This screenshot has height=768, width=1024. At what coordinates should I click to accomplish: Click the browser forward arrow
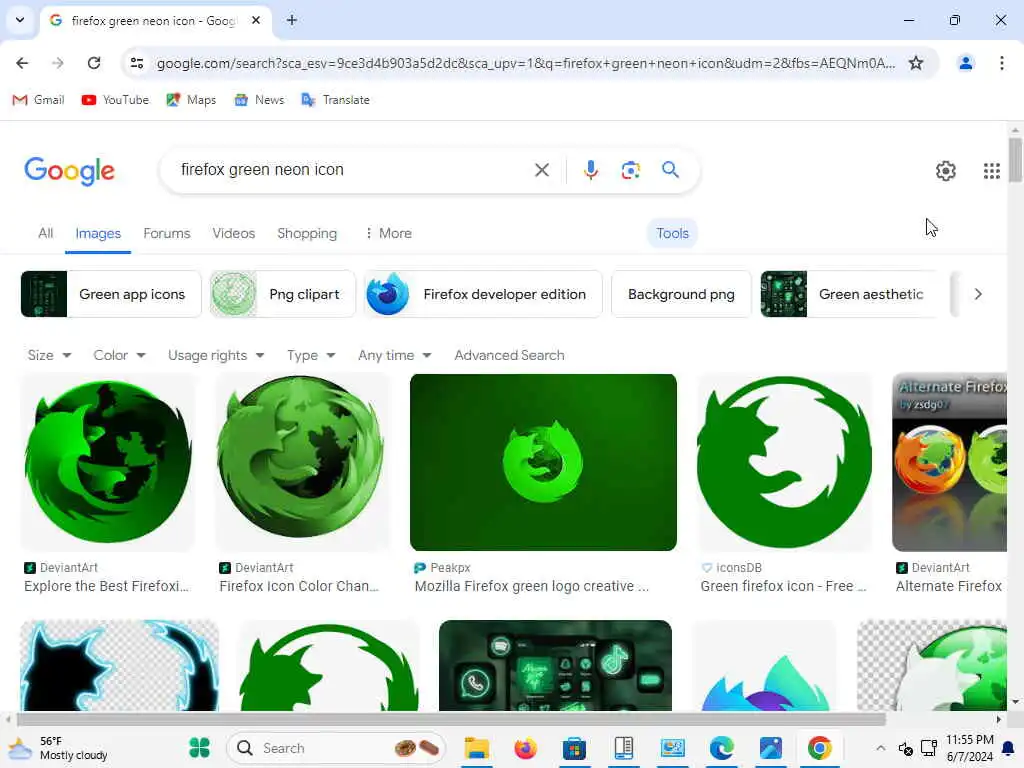[x=57, y=63]
